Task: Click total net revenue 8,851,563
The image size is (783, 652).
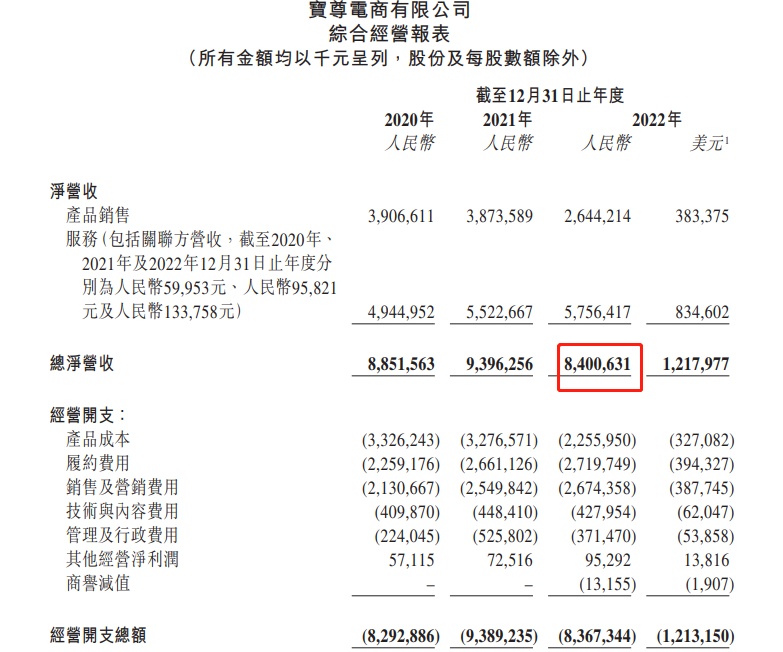Action: (x=401, y=364)
